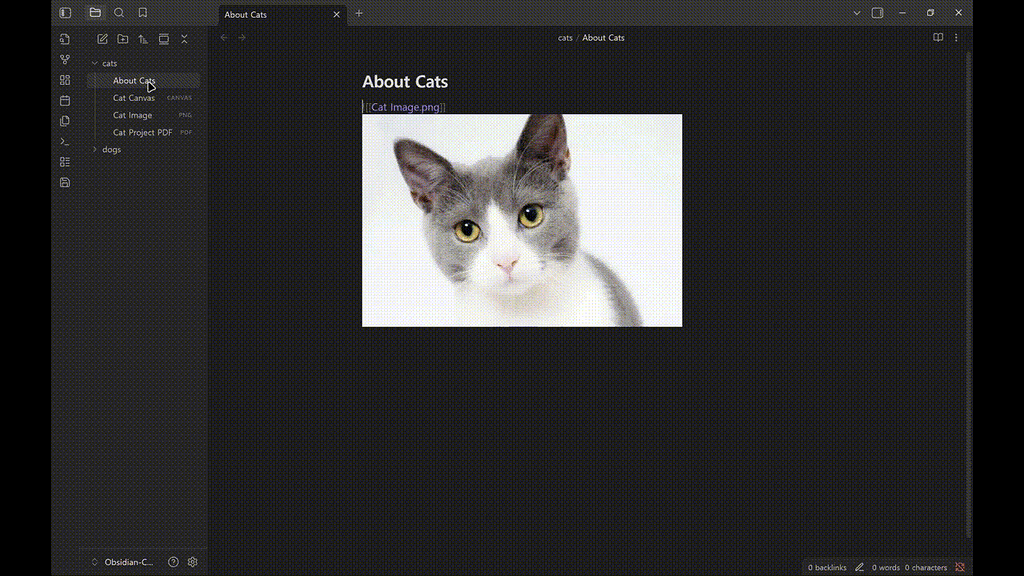This screenshot has width=1024, height=576.
Task: Open the command palette from the ribbon
Action: [x=64, y=141]
